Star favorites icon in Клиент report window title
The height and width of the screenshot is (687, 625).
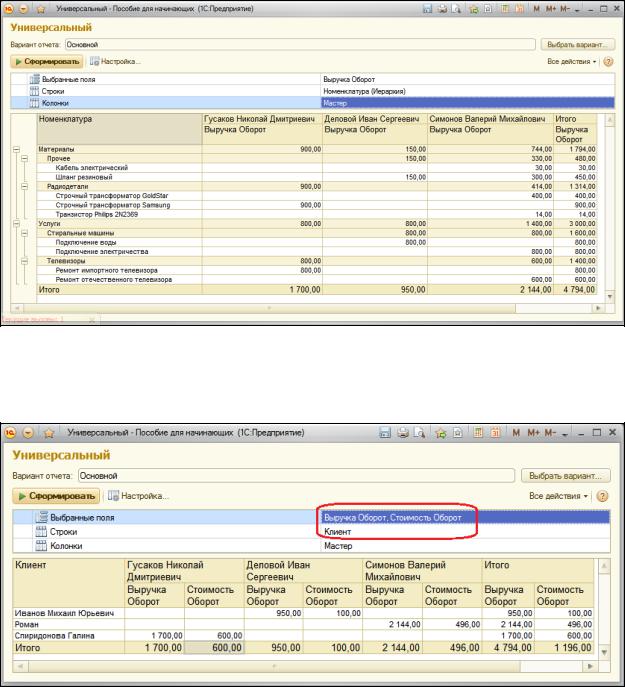pyautogui.click(x=49, y=433)
